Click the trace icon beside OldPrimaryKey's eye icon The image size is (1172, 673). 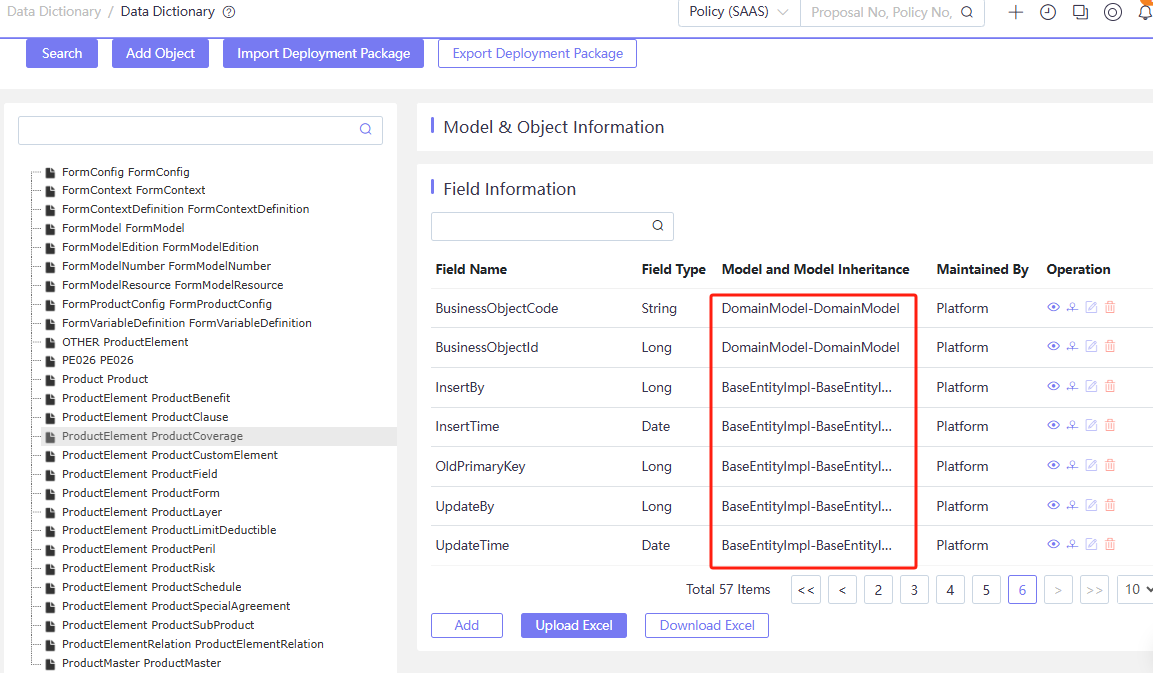[1072, 465]
